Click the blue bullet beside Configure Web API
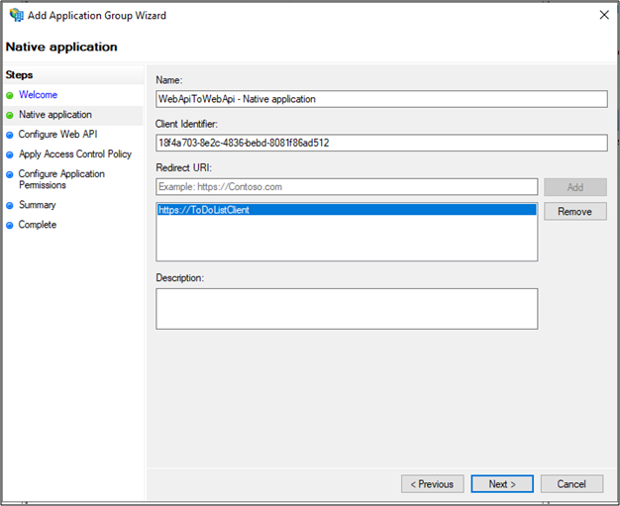 [x=10, y=135]
